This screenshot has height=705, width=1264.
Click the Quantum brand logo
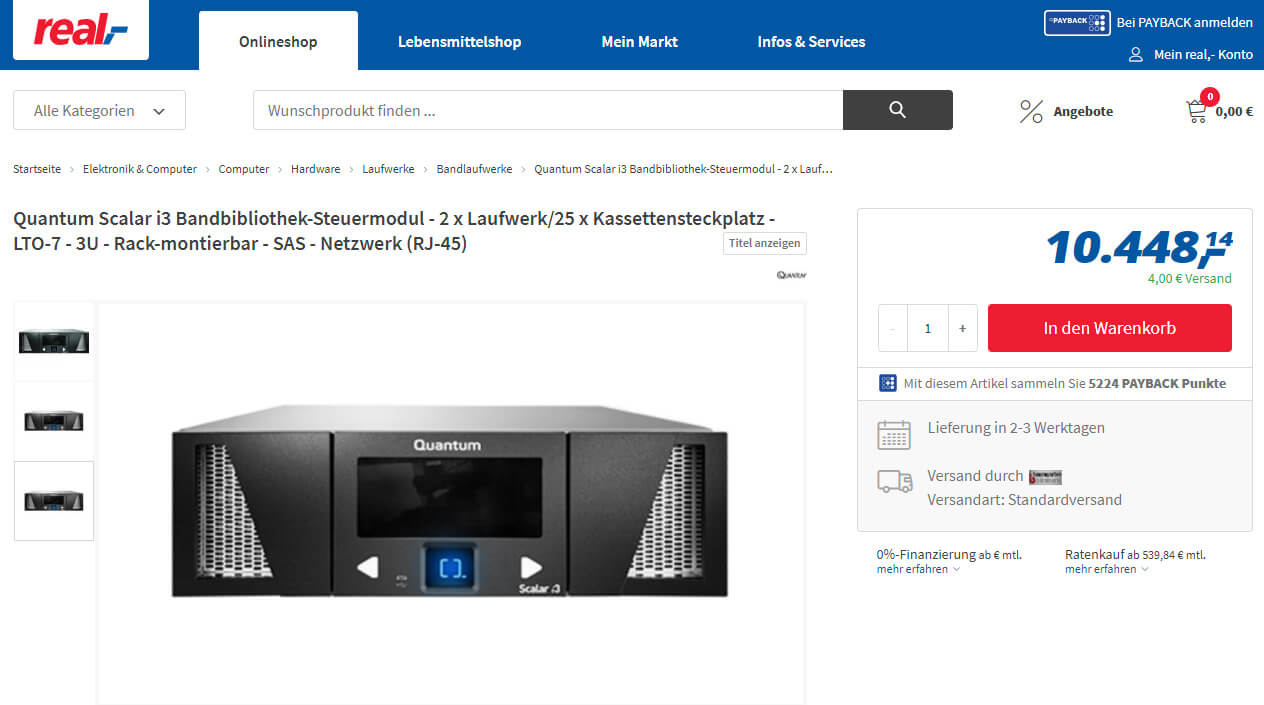pyautogui.click(x=791, y=274)
